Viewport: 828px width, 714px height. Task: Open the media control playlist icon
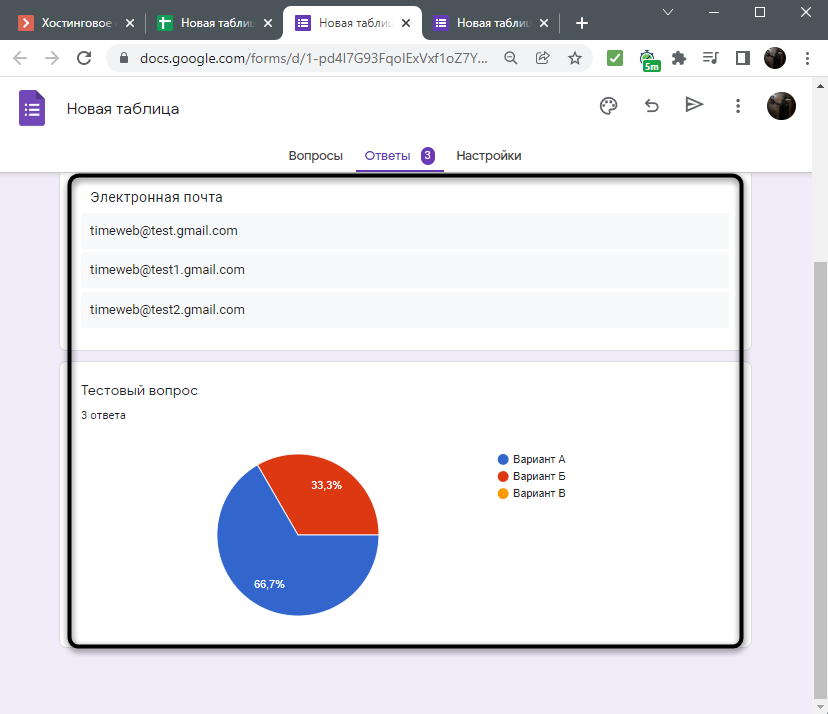click(x=710, y=58)
